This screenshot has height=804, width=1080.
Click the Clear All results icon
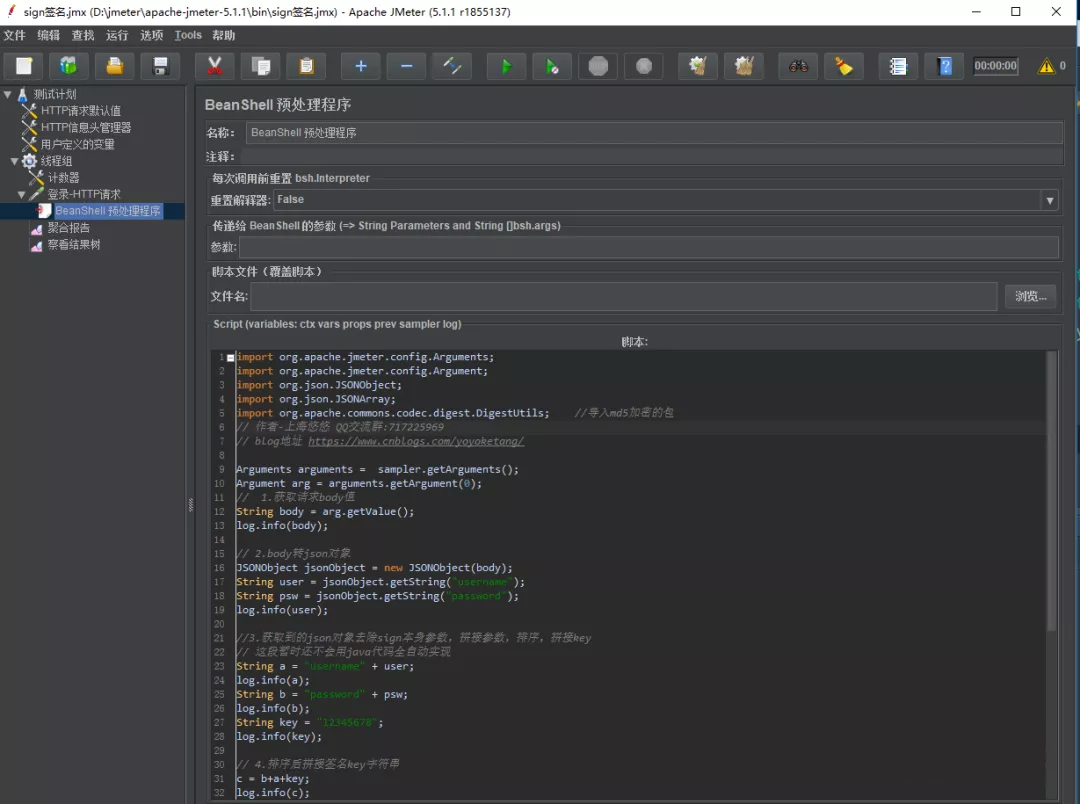tap(744, 66)
